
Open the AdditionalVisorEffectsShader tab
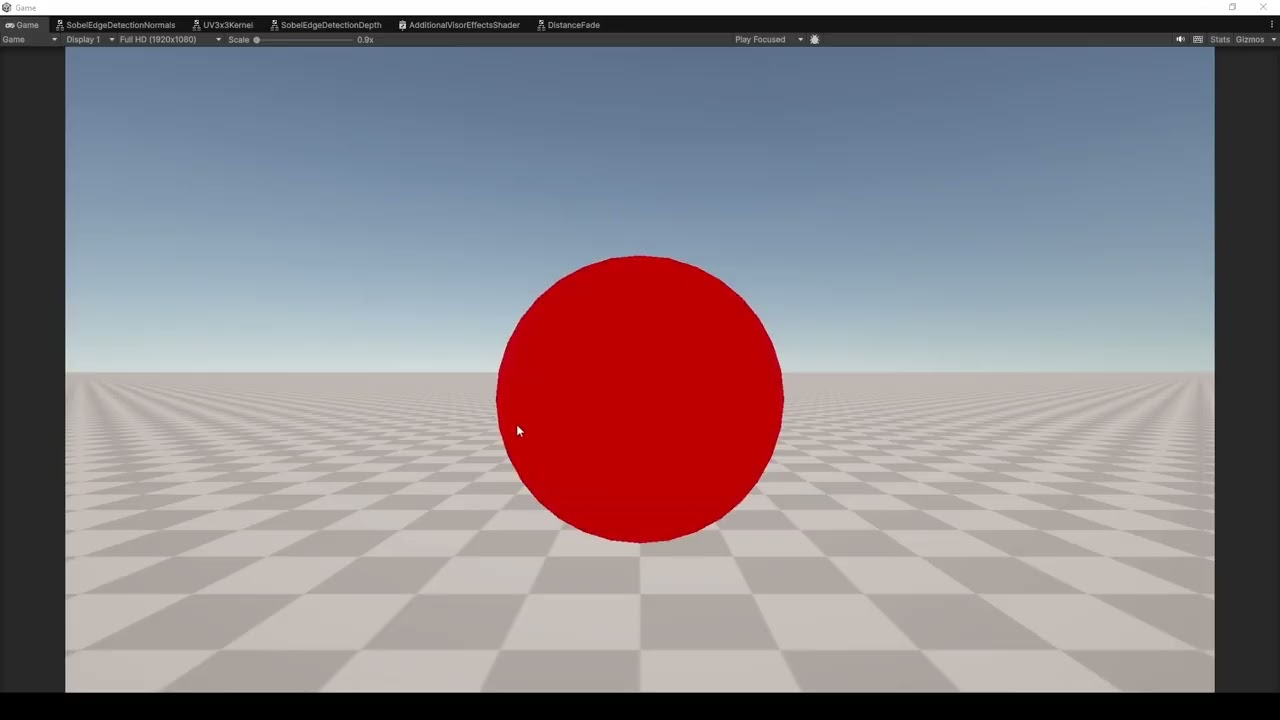(459, 25)
